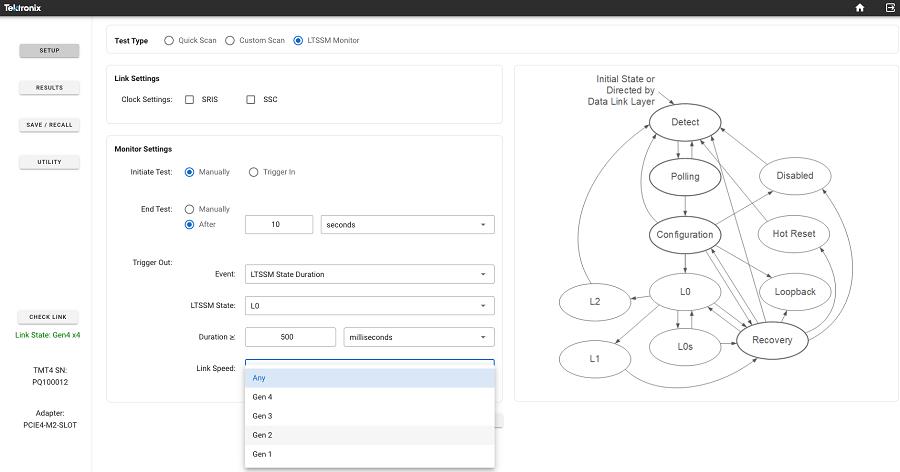Set End Test to Manually

coord(190,209)
